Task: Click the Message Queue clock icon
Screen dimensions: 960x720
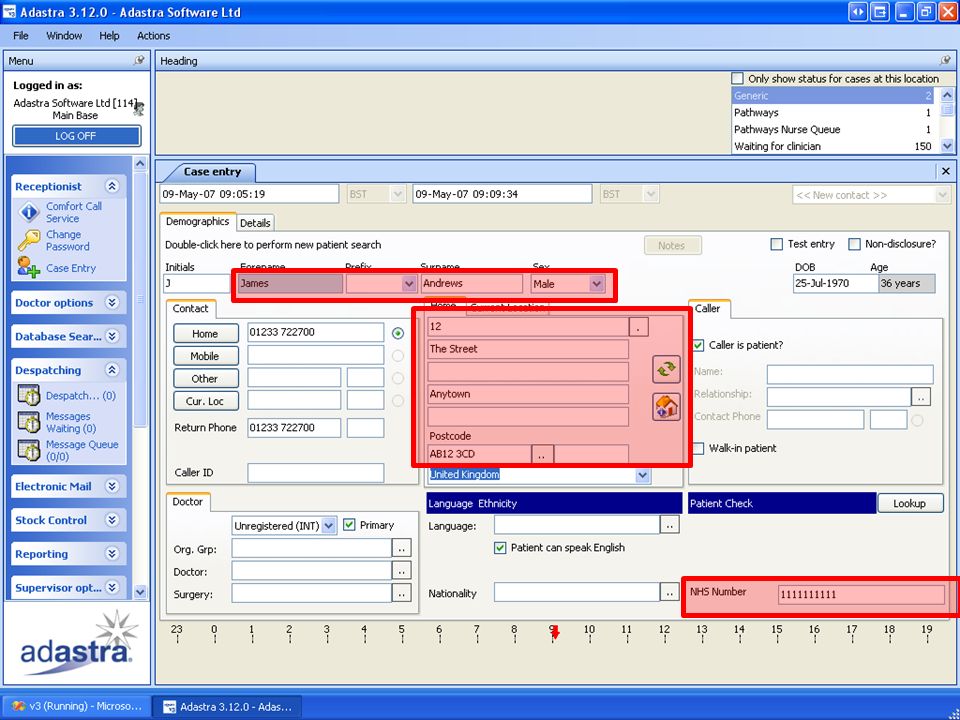Action: (x=29, y=450)
